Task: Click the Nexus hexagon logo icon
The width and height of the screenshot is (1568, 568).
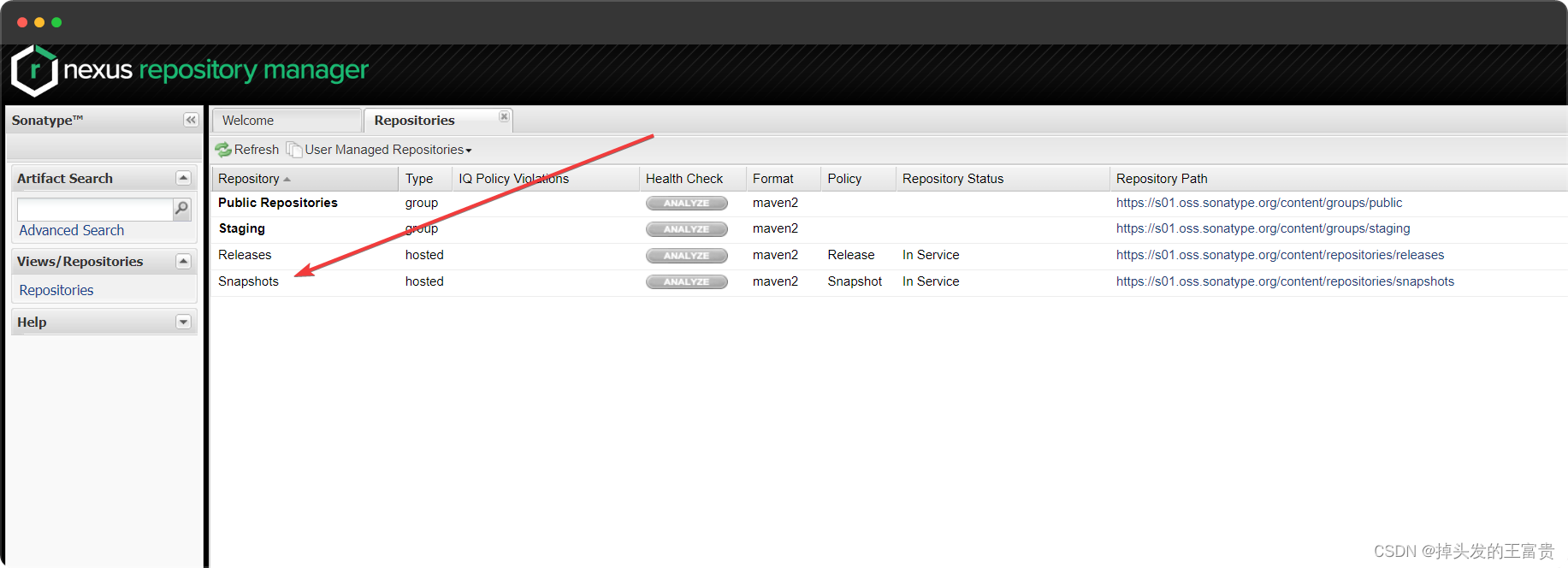Action: pyautogui.click(x=34, y=70)
